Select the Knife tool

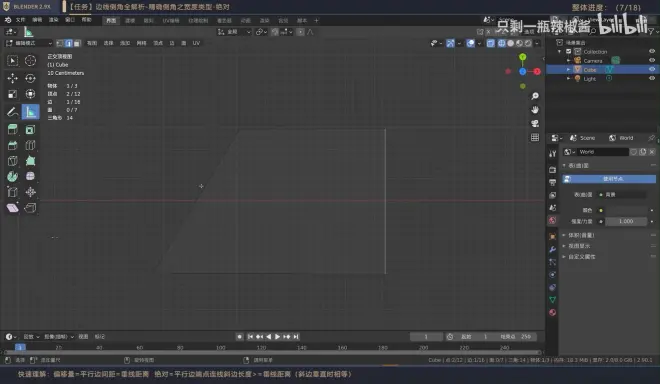[x=13, y=161]
